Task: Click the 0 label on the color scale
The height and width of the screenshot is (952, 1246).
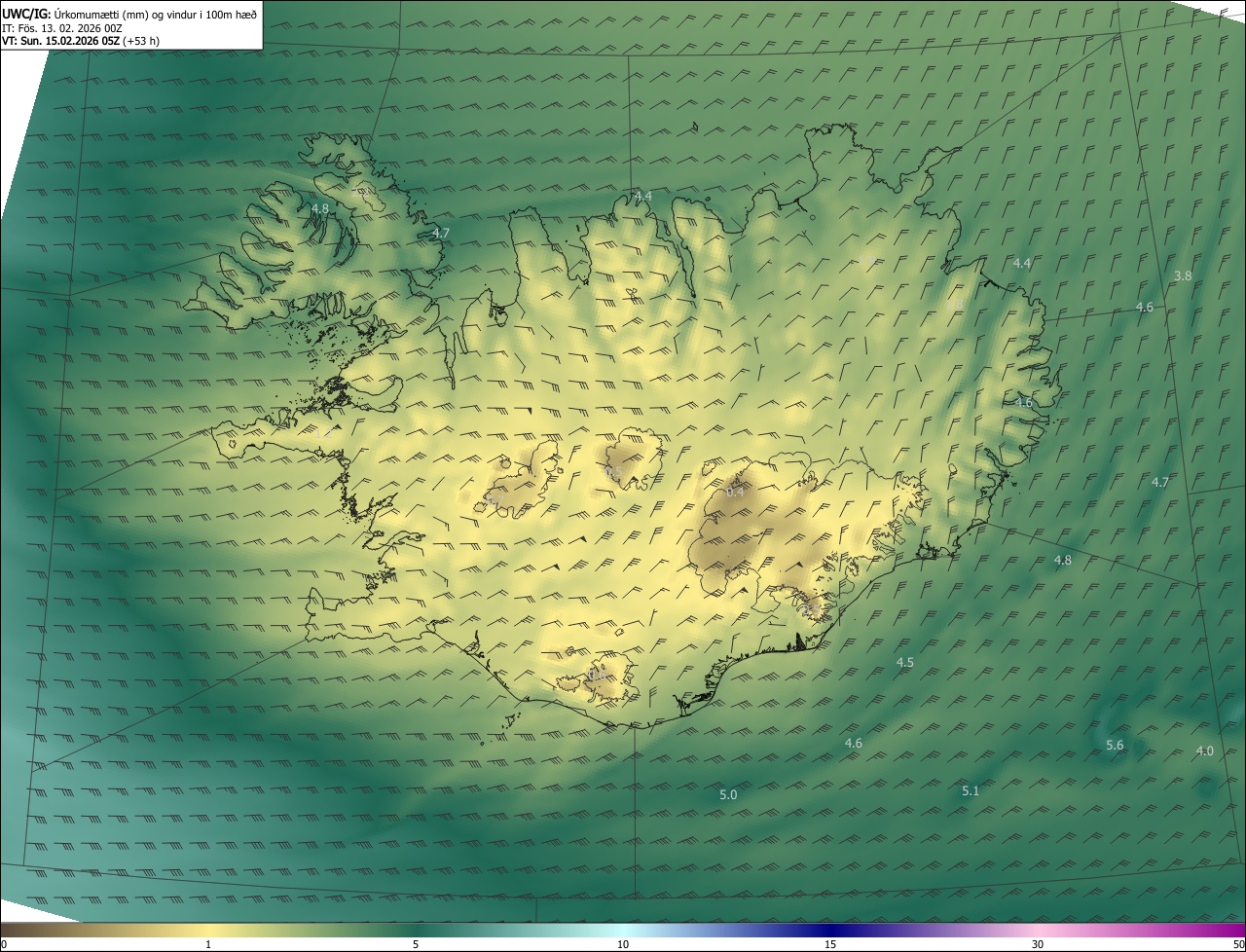Action: [4, 944]
